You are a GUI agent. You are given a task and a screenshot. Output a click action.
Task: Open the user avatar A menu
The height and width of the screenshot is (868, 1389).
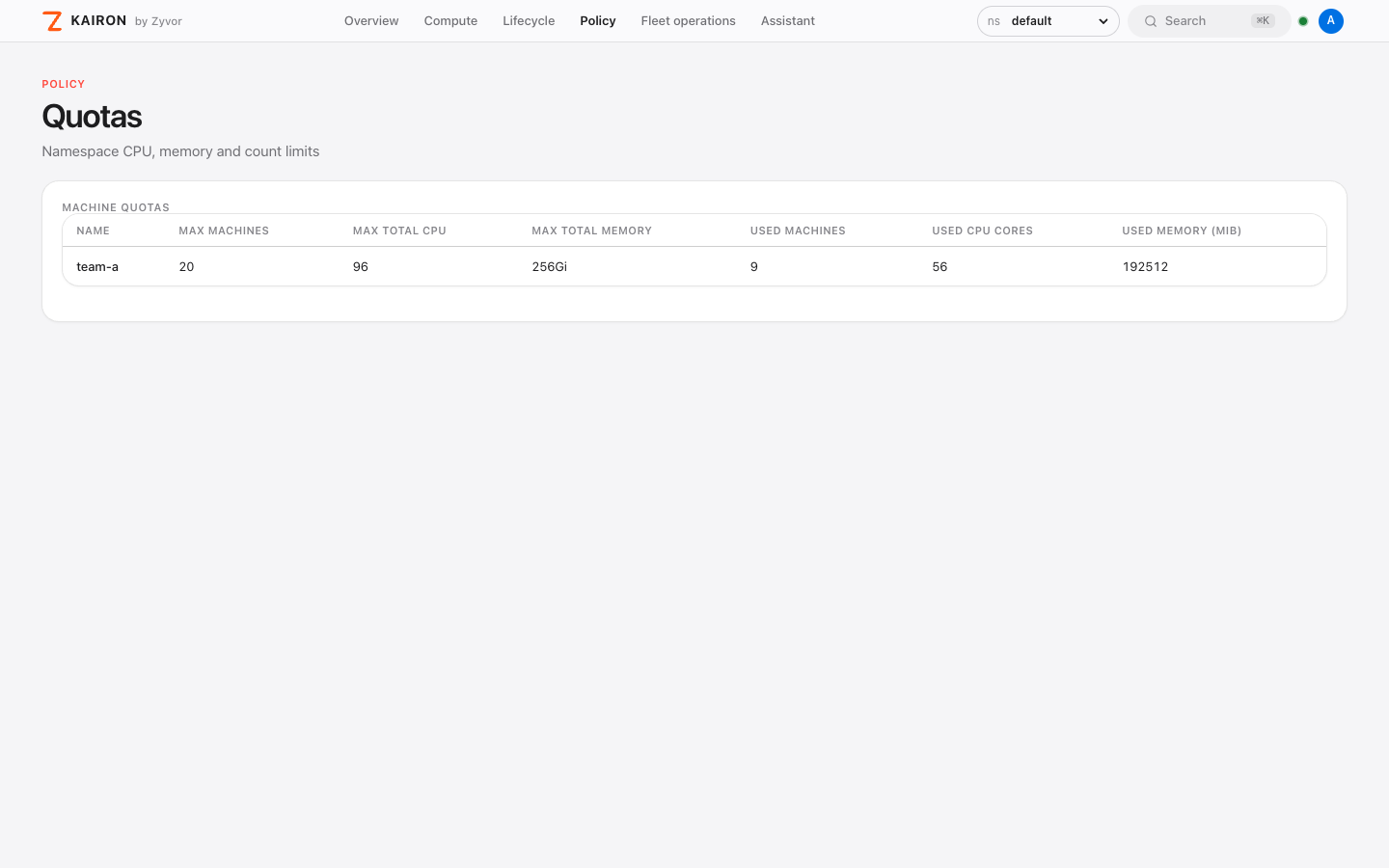pyautogui.click(x=1331, y=21)
